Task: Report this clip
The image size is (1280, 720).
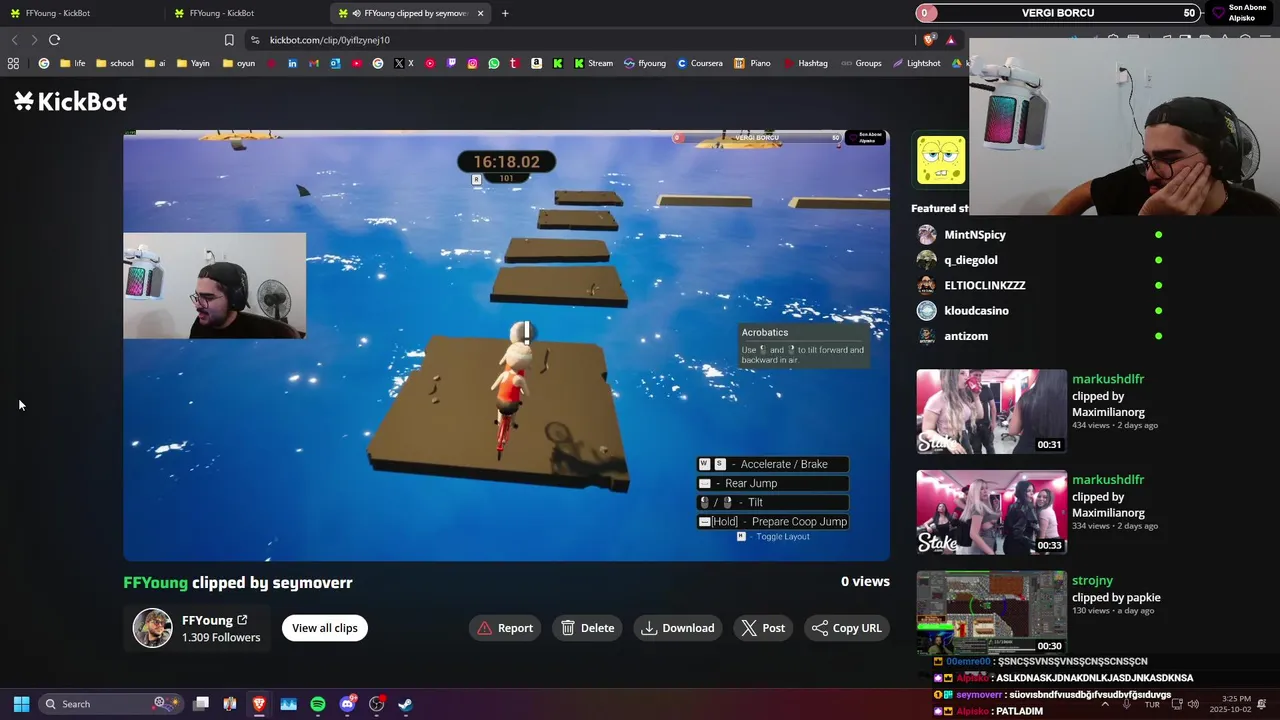Action: (x=505, y=628)
